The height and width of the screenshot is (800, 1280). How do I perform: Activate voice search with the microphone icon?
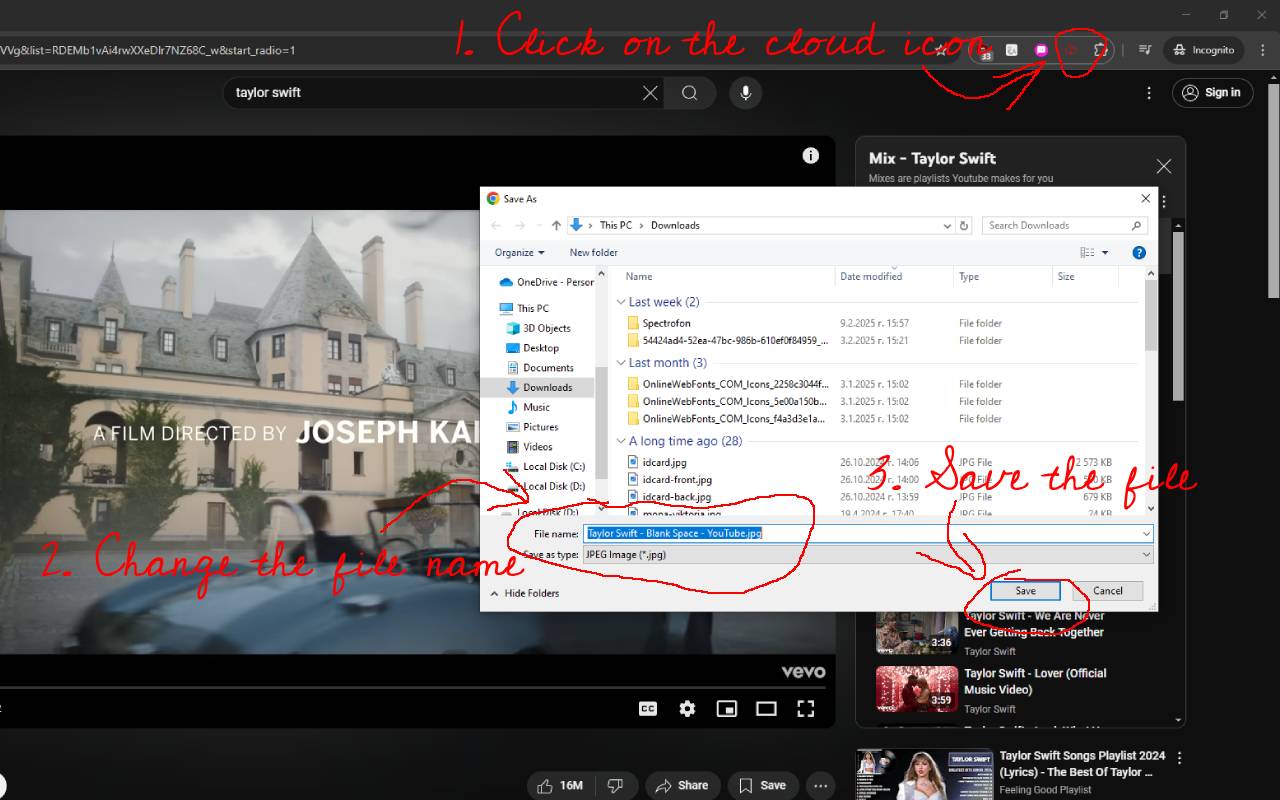click(x=745, y=92)
